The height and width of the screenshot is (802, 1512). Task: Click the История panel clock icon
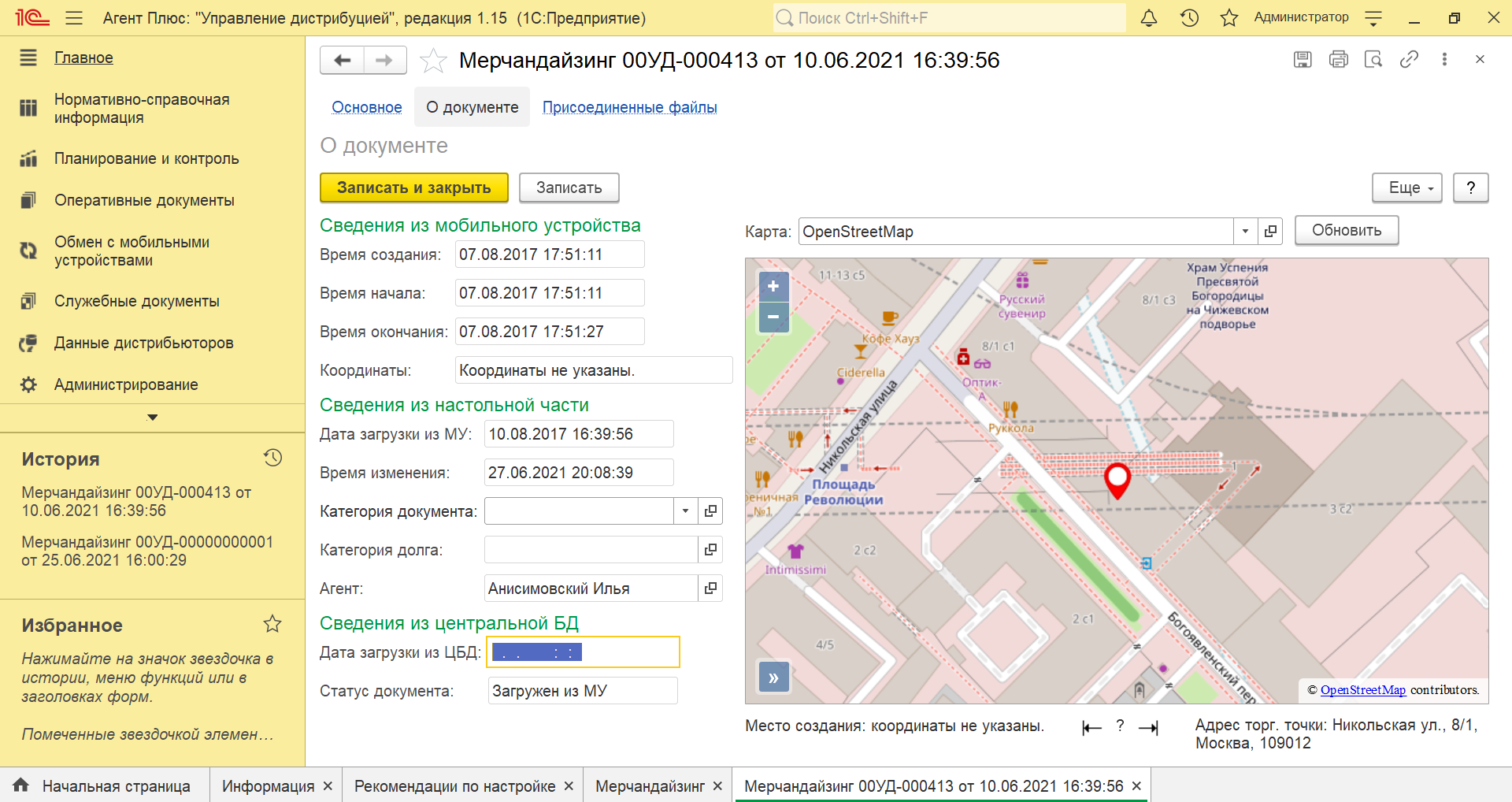click(272, 458)
